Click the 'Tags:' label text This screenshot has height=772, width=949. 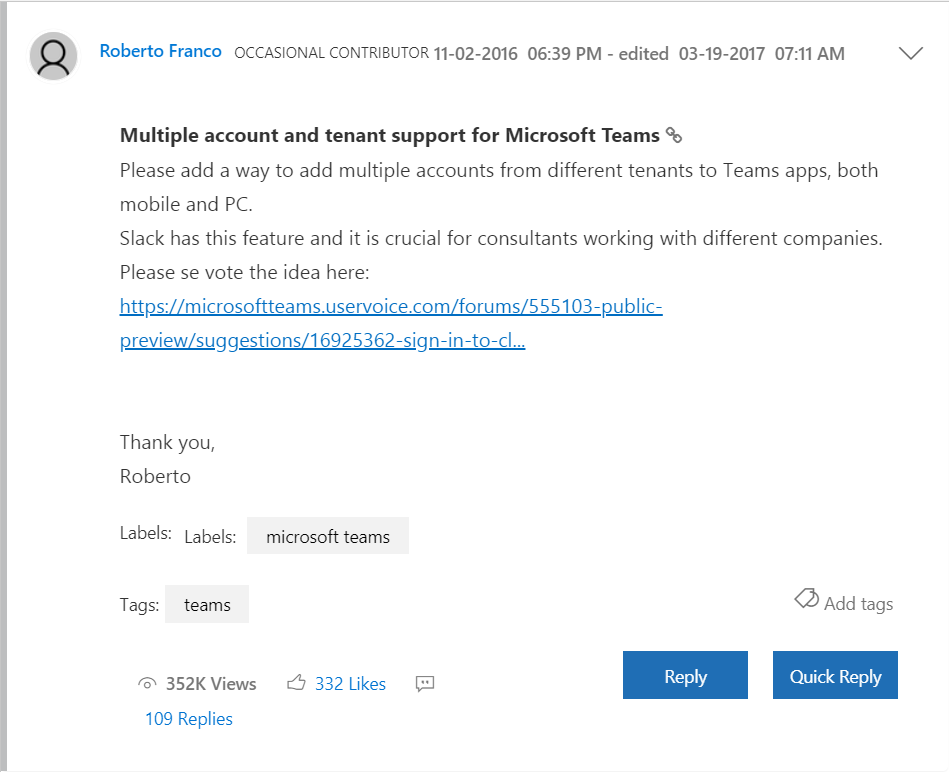pos(139,604)
